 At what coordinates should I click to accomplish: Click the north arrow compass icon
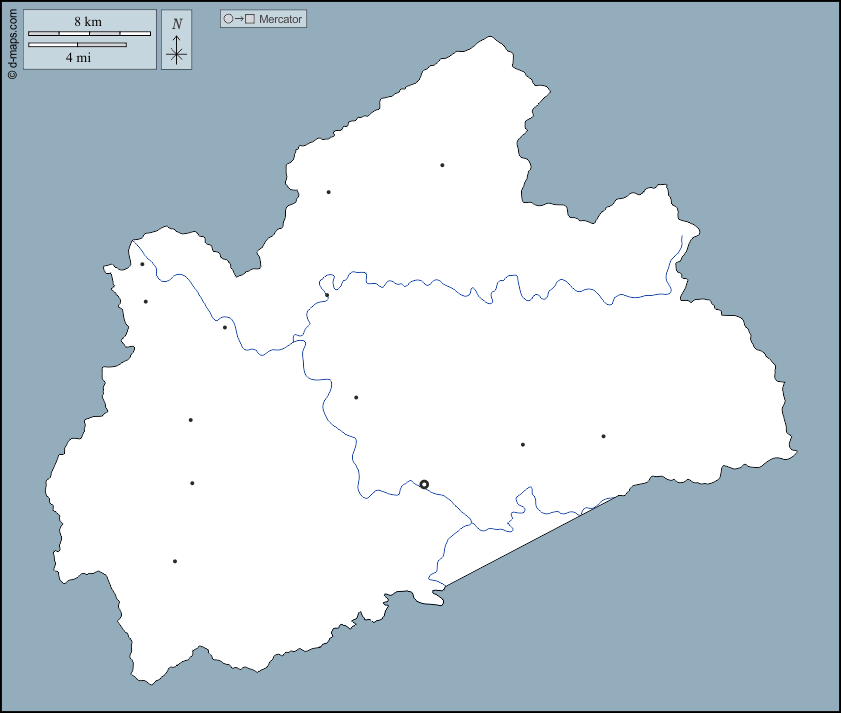point(176,44)
